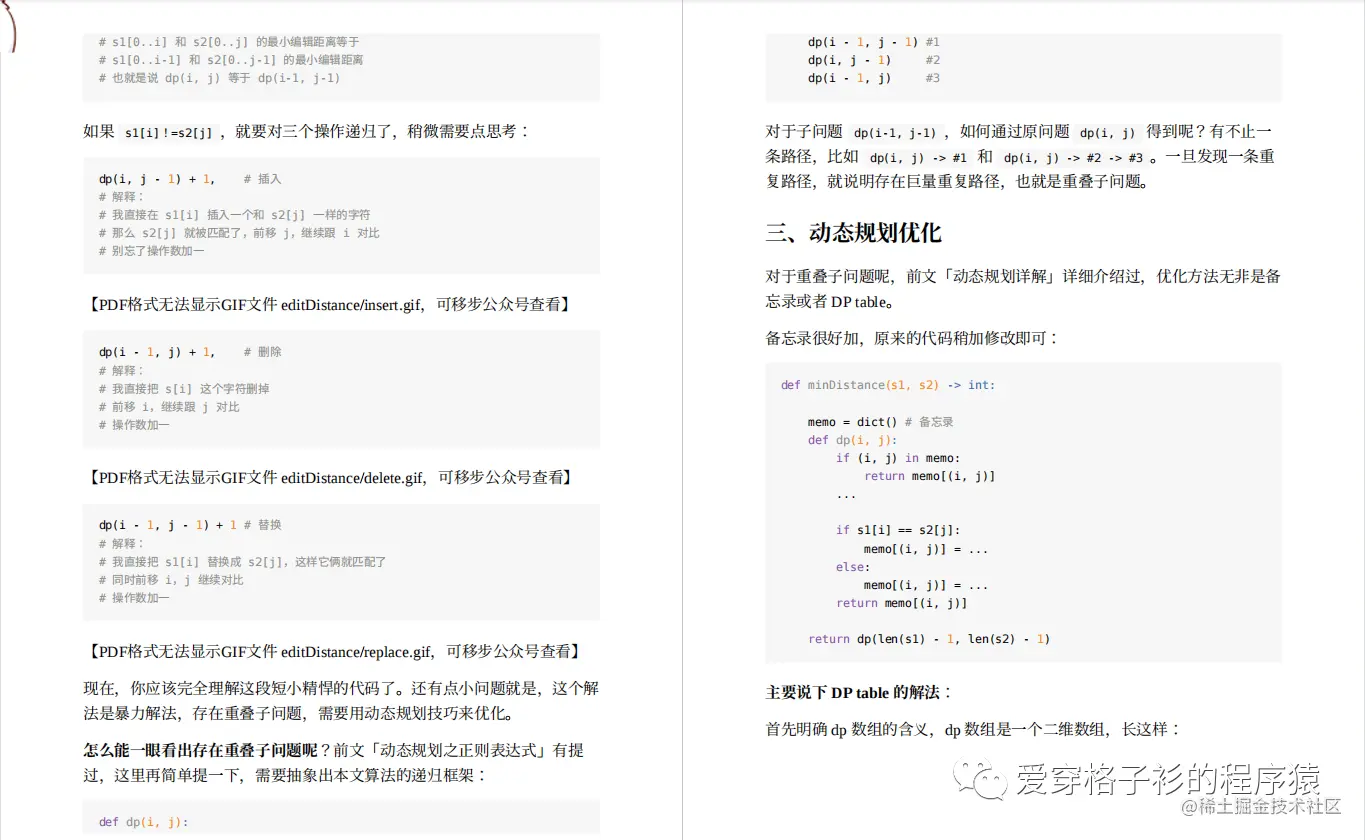The image size is (1365, 840).
Task: Click paragraph starting '现在，你应该完全理解'
Action: click(x=341, y=701)
